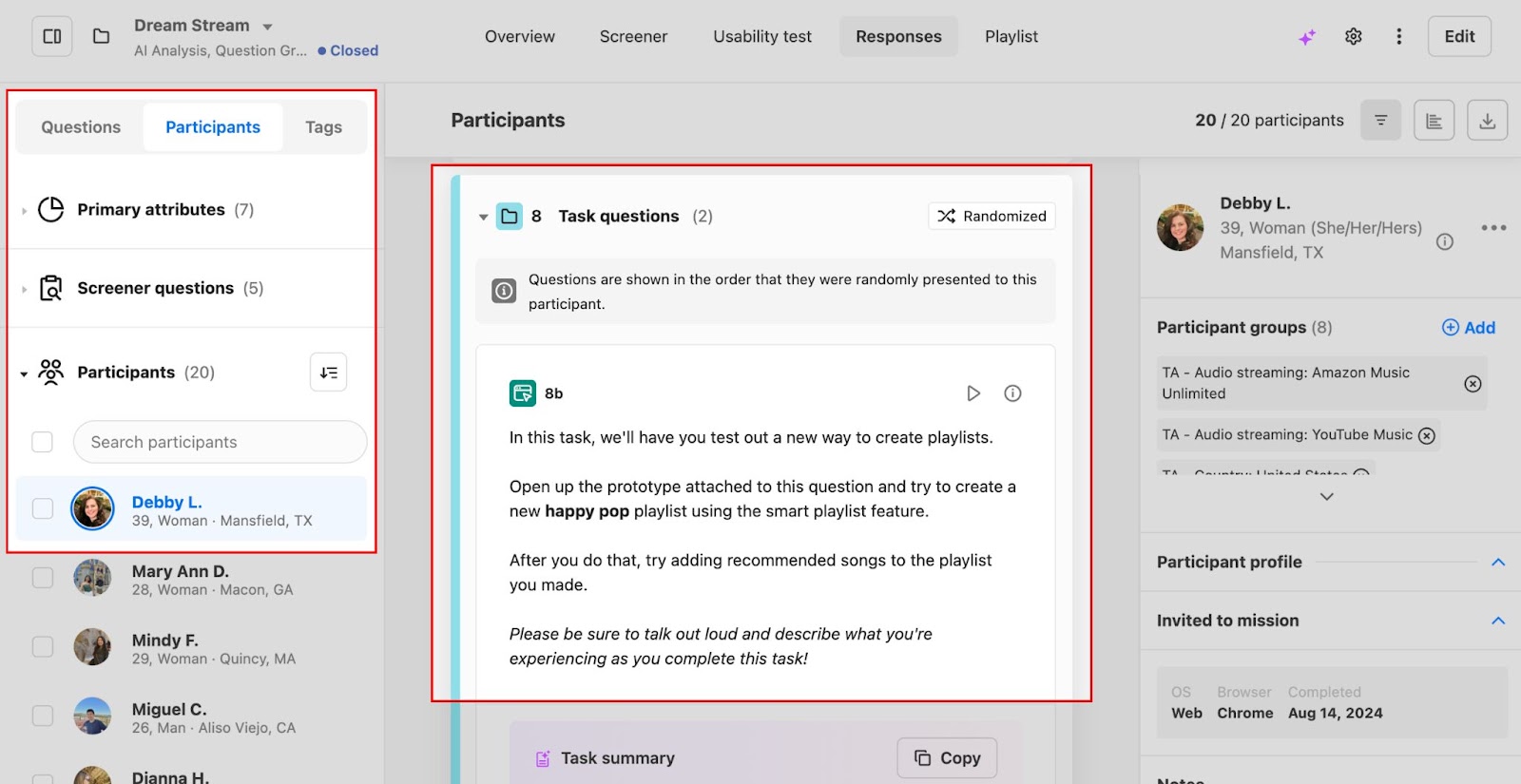Click the Search participants field
Viewport: 1521px width, 784px height.
pos(221,442)
